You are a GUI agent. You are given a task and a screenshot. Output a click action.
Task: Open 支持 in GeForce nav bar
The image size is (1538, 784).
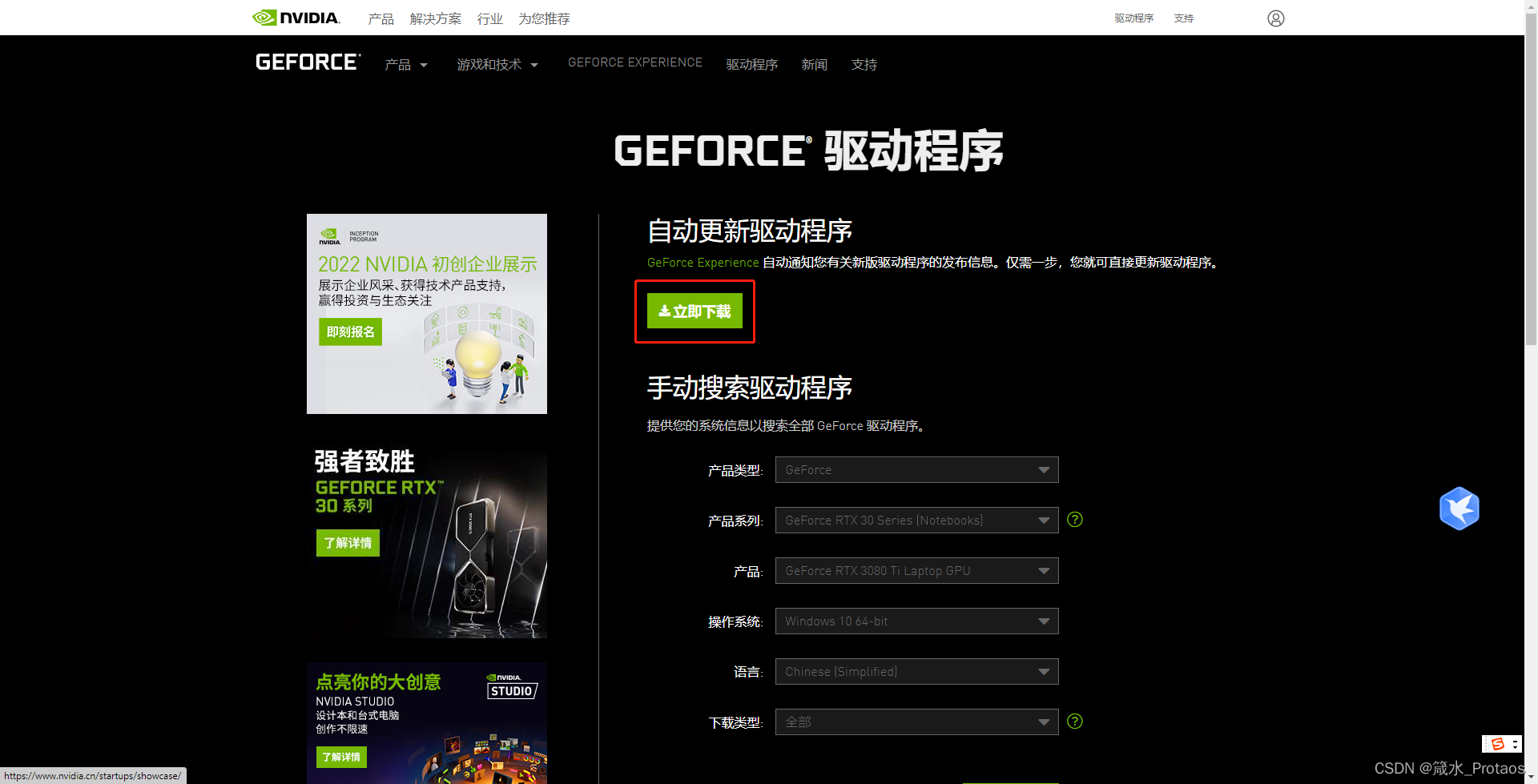(x=864, y=65)
